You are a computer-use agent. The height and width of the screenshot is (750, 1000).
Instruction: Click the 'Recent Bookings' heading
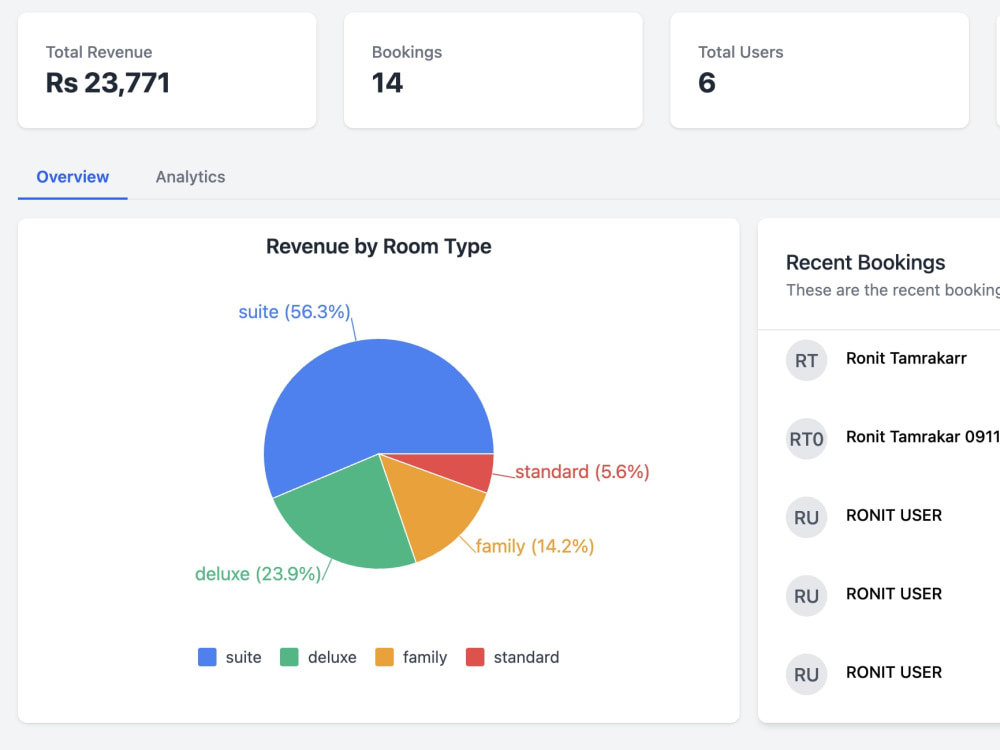coord(865,262)
